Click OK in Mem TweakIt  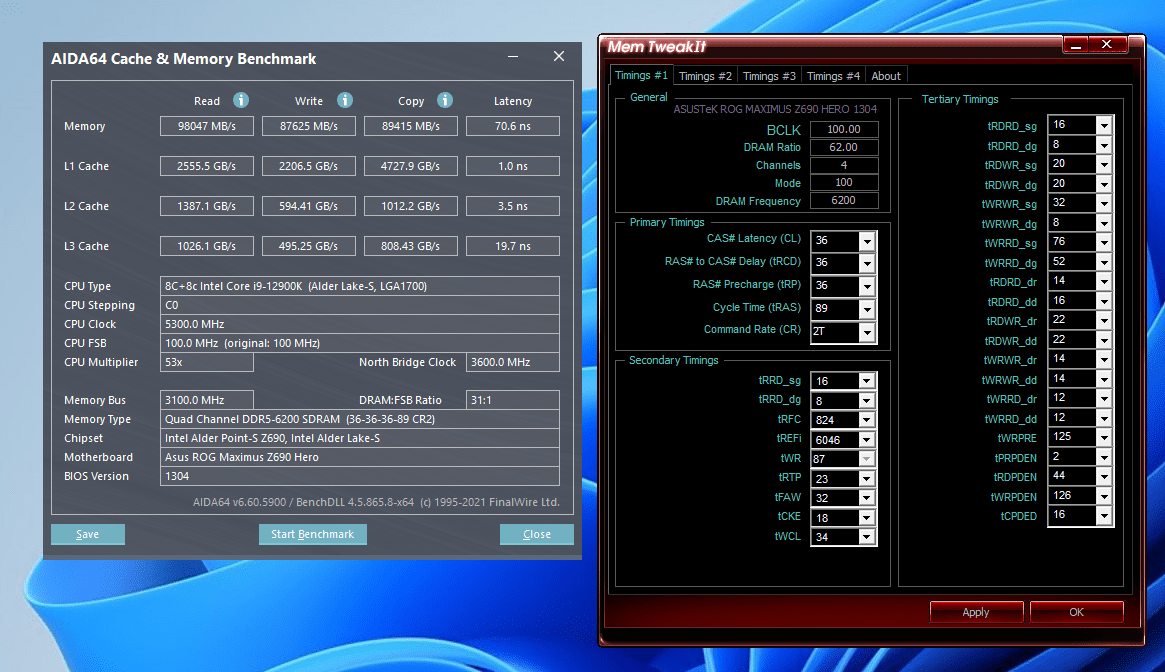1077,612
